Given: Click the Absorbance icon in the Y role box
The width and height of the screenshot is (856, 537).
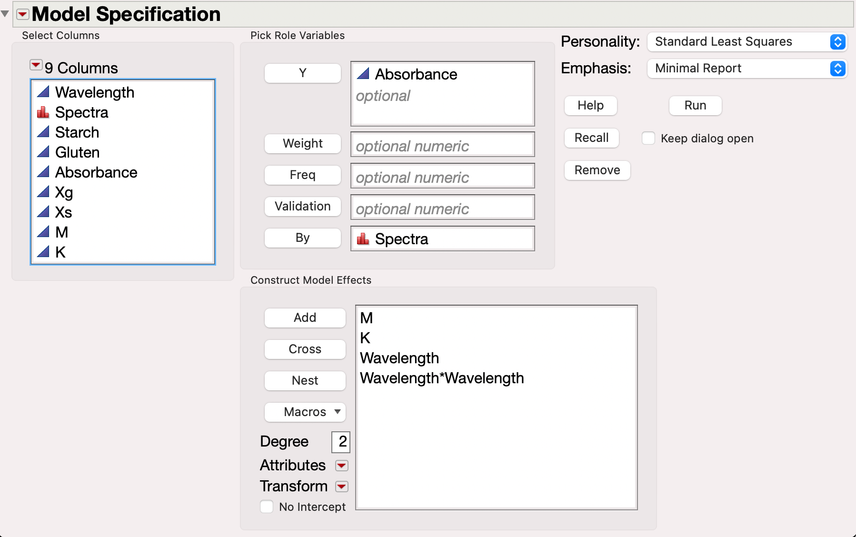Looking at the screenshot, I should pyautogui.click(x=363, y=74).
